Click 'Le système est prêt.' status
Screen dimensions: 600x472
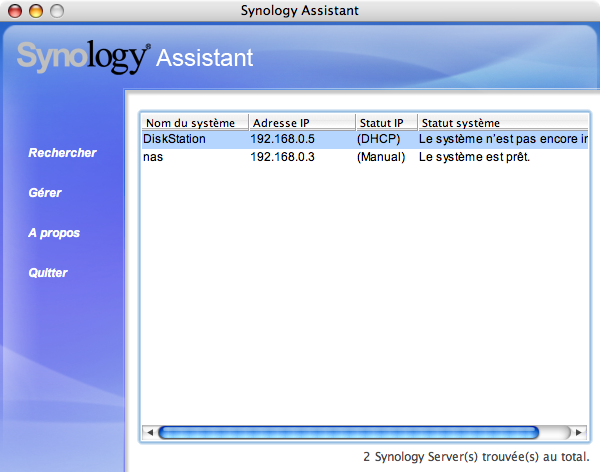(x=474, y=157)
